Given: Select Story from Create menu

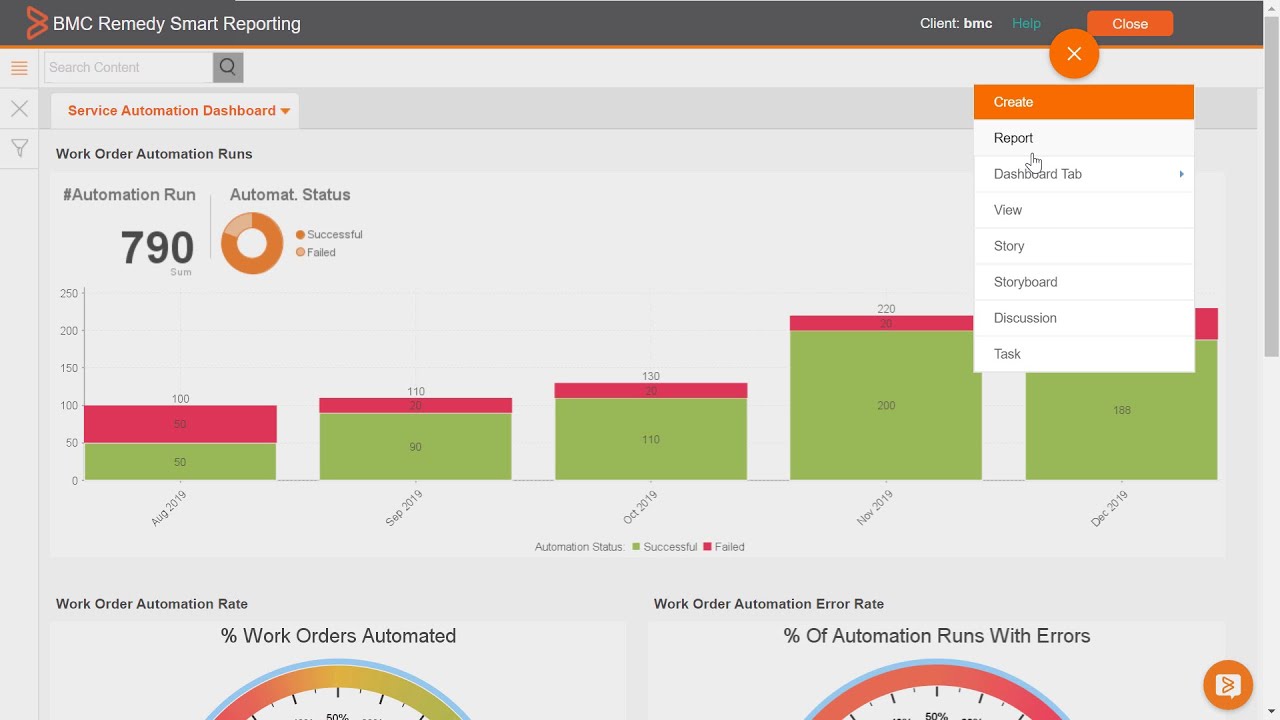Looking at the screenshot, I should (1084, 246).
